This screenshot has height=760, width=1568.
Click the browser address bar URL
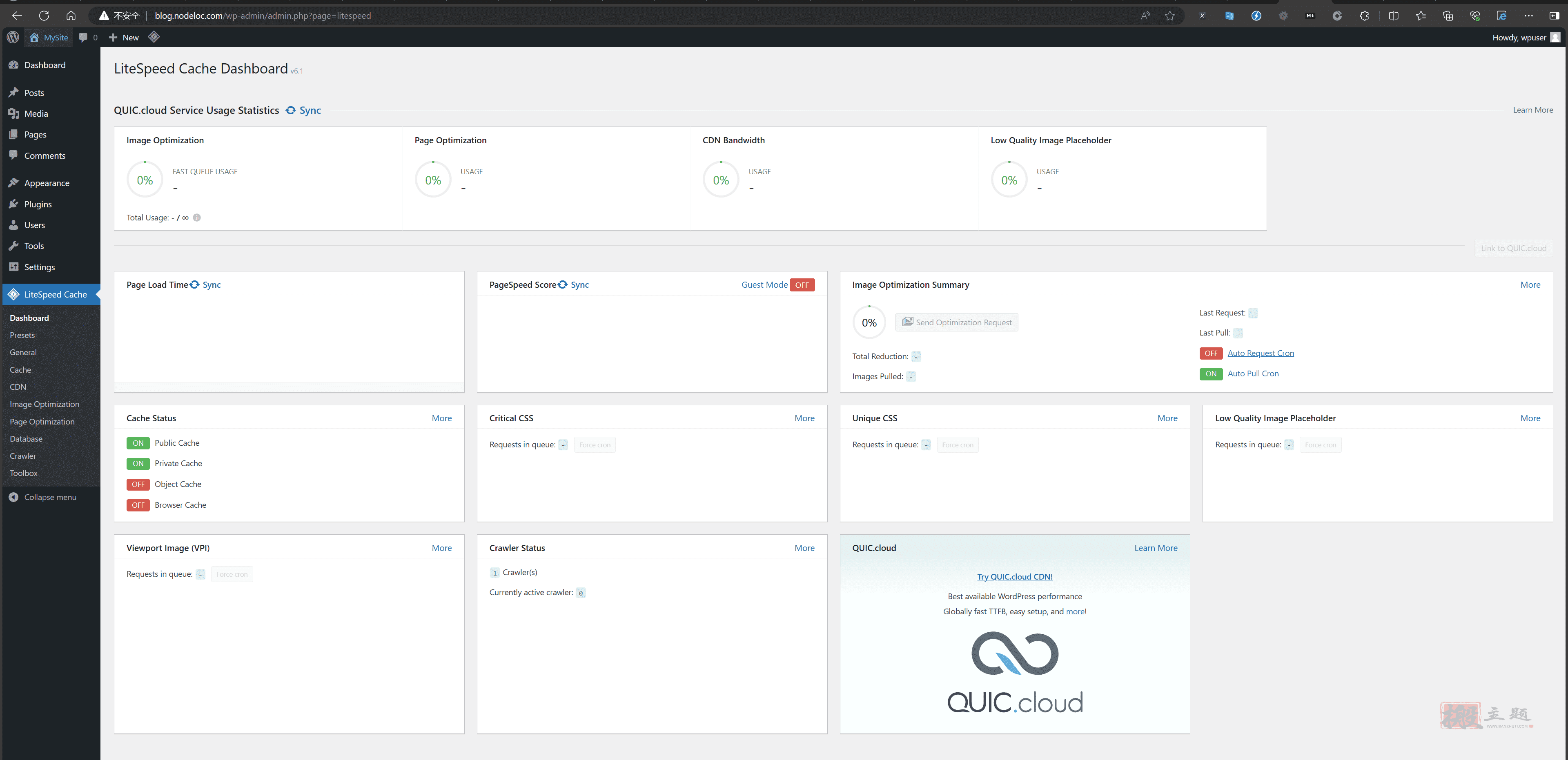(263, 16)
